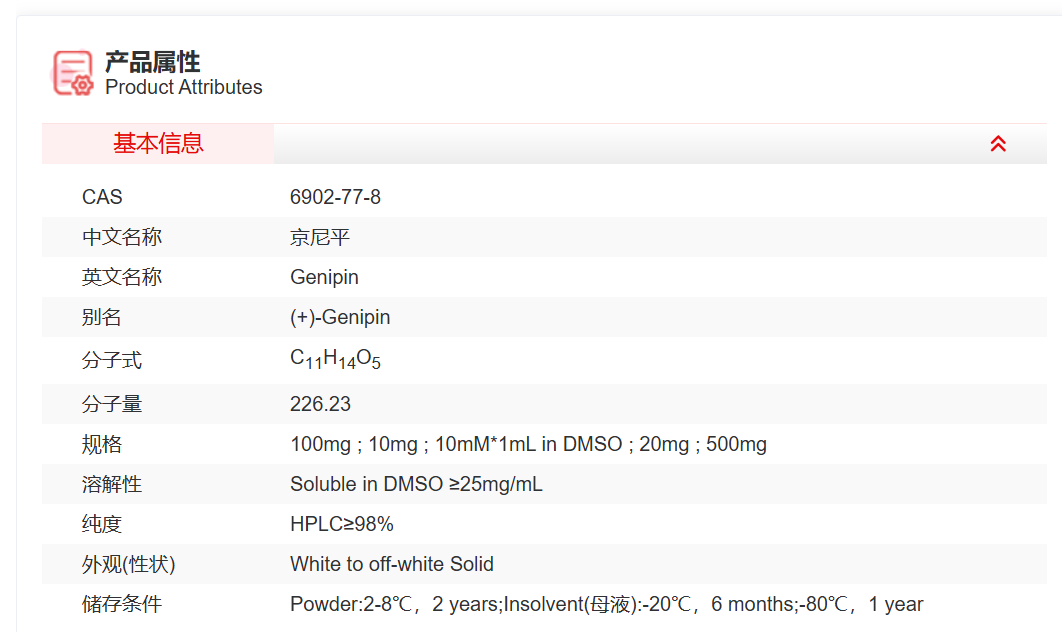The image size is (1062, 632).
Task: Click the White to off-white Solid text
Action: click(x=392, y=564)
